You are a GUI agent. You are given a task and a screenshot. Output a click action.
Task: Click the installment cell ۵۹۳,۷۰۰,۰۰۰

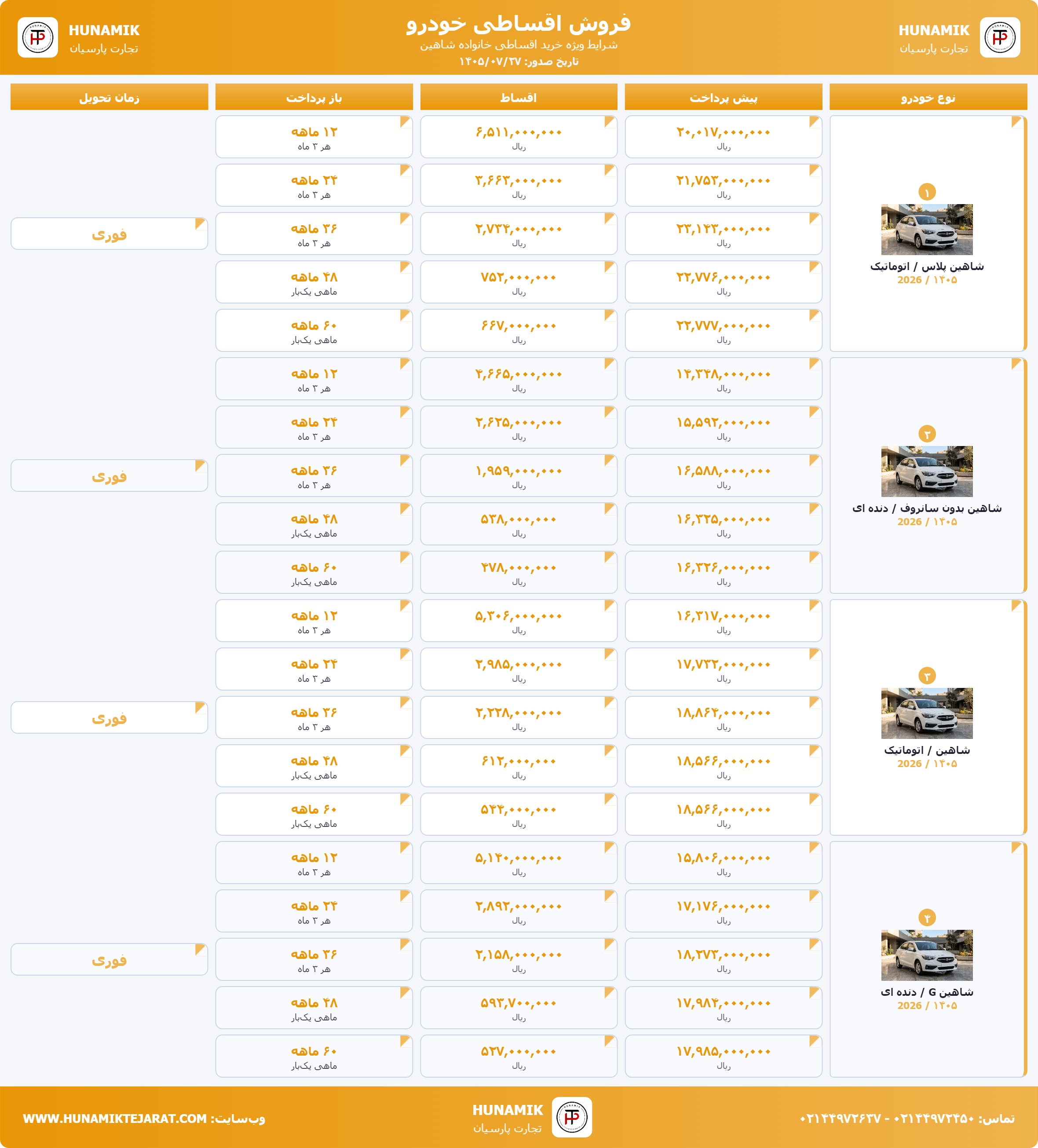tap(519, 1009)
